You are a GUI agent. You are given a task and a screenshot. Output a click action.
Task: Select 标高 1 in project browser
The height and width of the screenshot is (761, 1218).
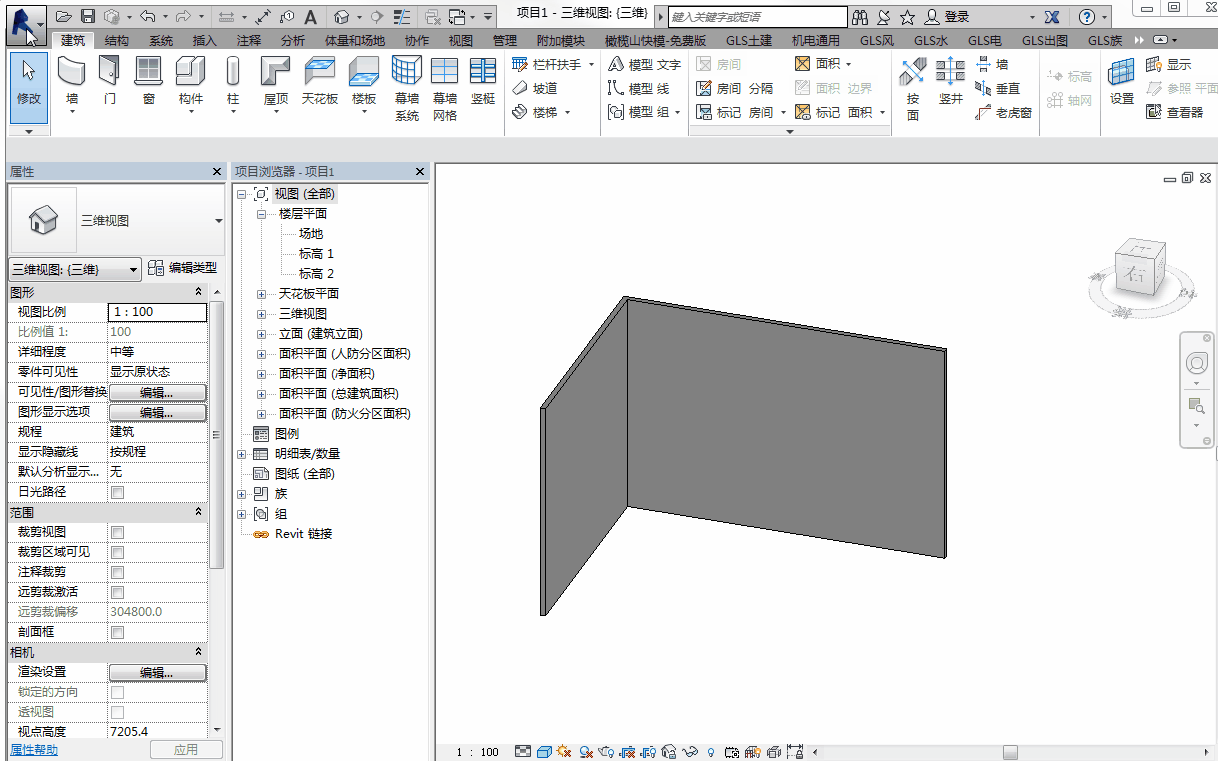(x=316, y=254)
